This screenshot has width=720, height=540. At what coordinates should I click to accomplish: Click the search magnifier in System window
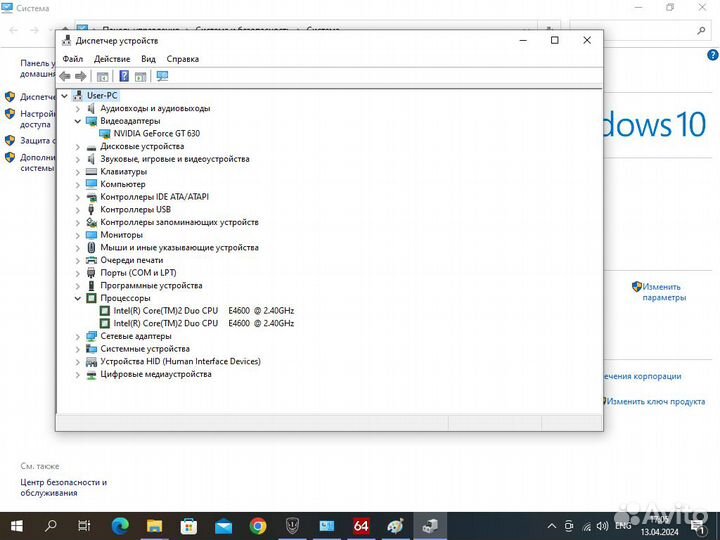point(701,31)
